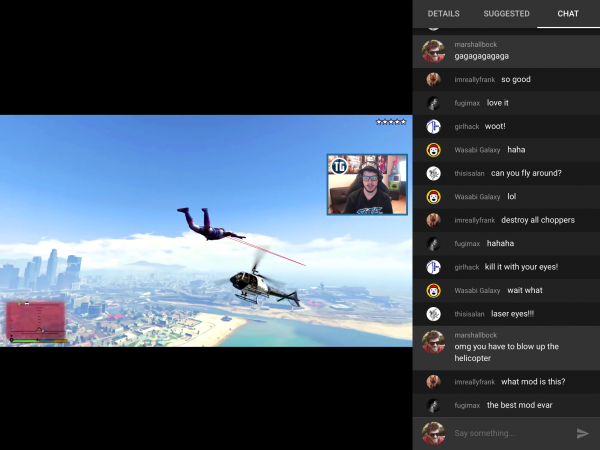Click fugimax avatar beside 'the best mod evar'
The width and height of the screenshot is (600, 450).
point(433,405)
